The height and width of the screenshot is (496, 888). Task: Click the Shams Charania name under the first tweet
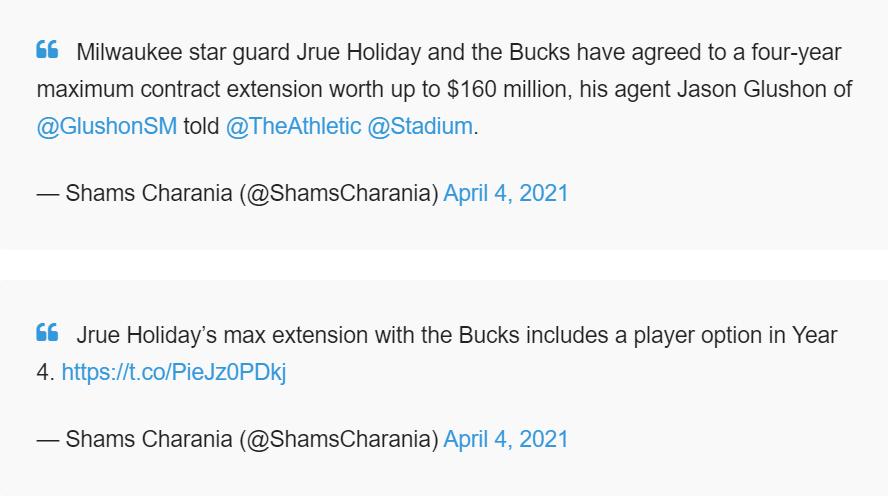tap(148, 193)
